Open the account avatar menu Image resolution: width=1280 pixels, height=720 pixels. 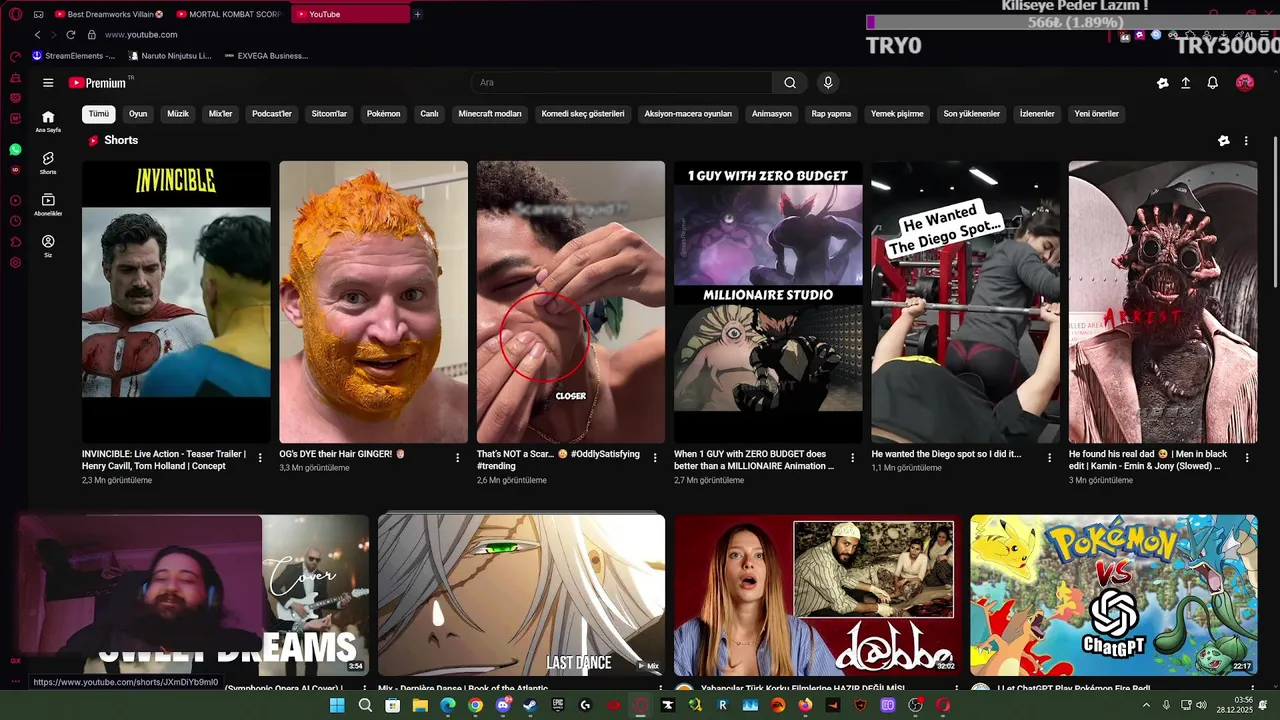(1245, 83)
